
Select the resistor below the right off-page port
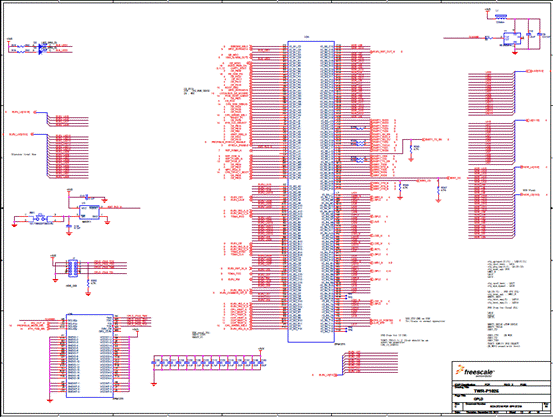pos(411,148)
